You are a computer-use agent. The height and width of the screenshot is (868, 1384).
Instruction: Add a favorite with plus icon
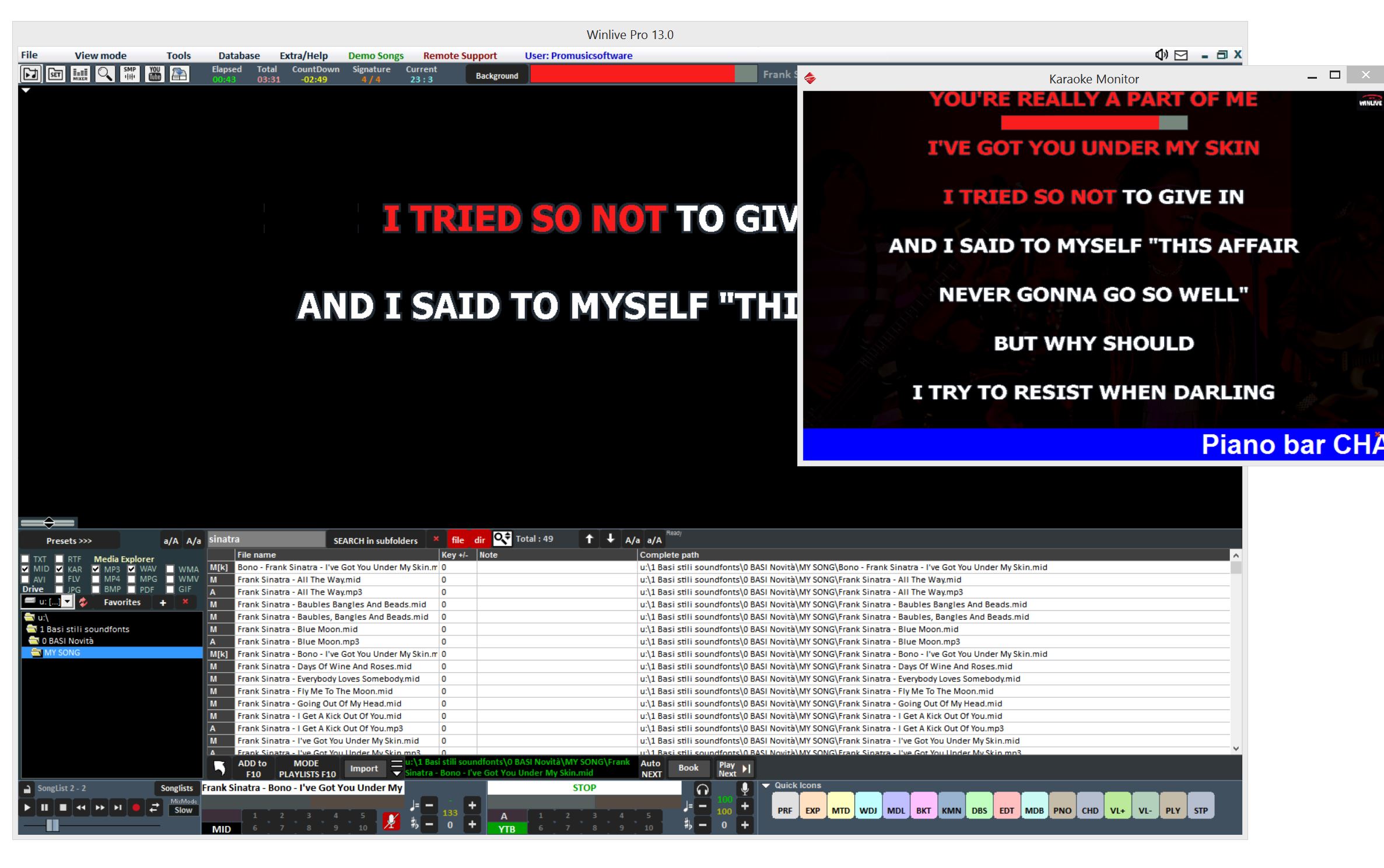tap(163, 603)
